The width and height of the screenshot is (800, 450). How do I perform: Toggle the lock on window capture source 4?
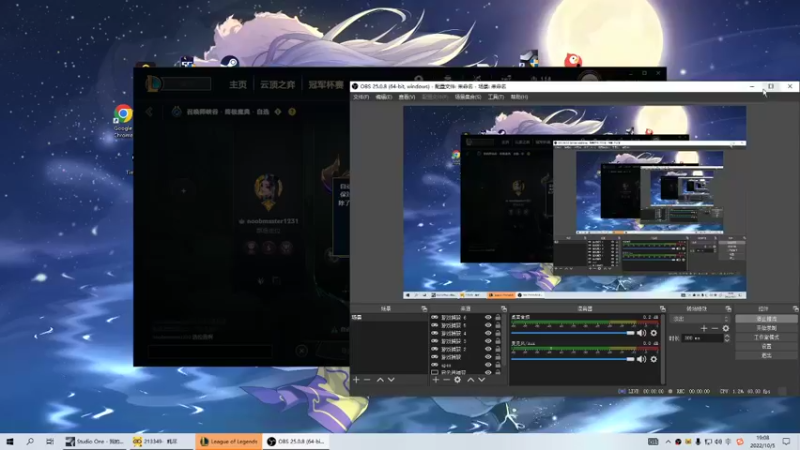pos(498,333)
